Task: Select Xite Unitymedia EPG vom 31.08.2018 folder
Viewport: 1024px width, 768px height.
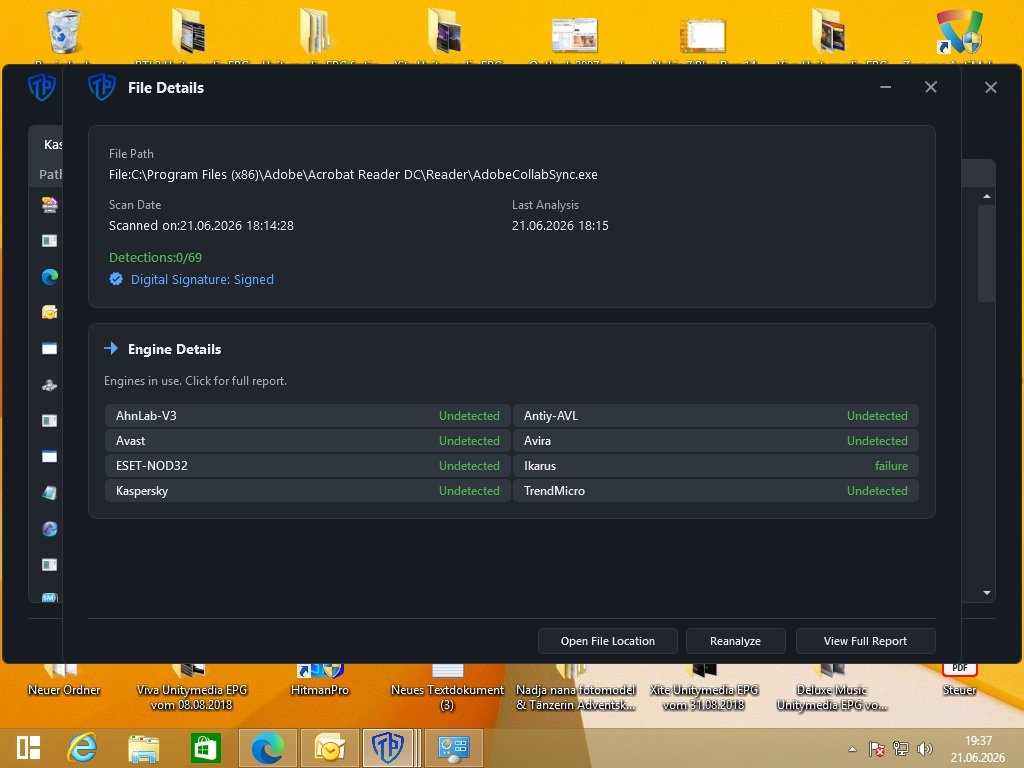Action: point(704,689)
